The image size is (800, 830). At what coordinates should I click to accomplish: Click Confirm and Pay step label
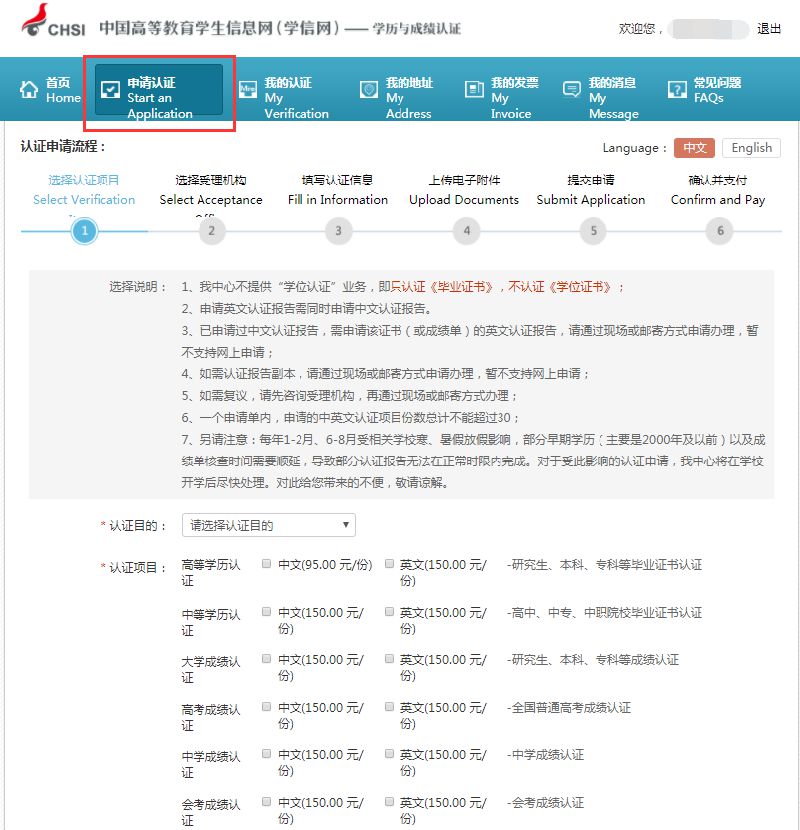718,200
